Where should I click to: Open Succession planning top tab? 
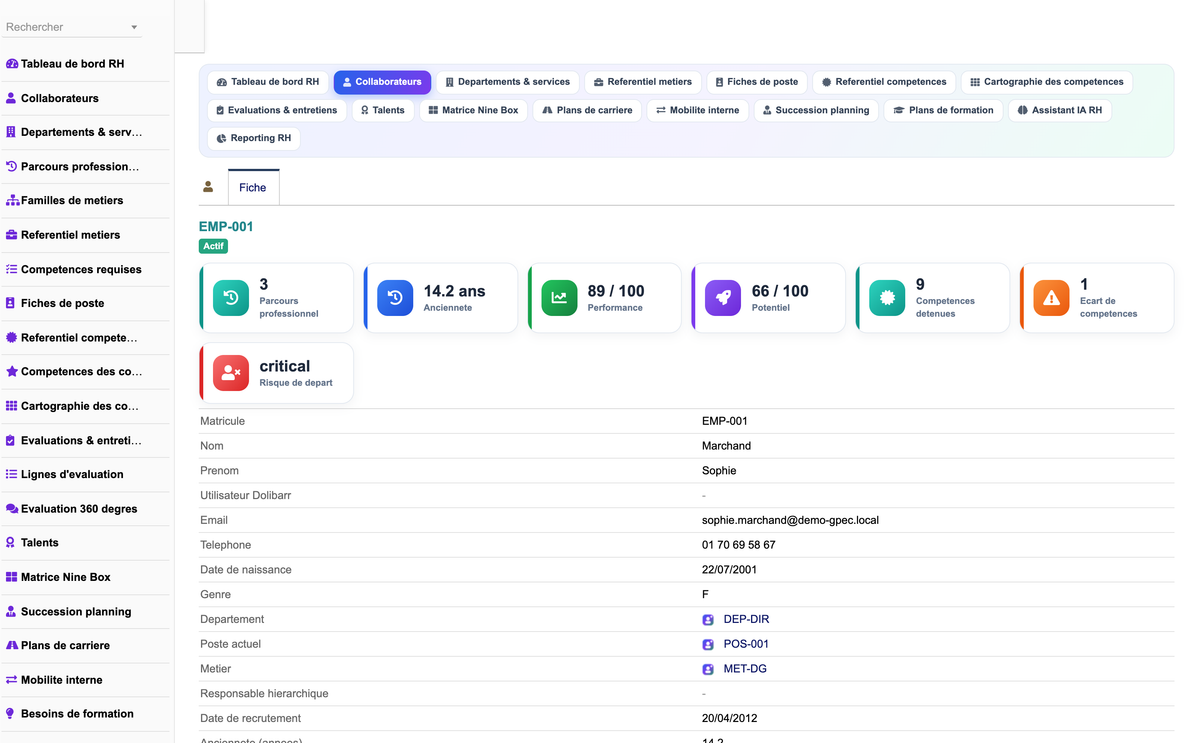tap(816, 110)
